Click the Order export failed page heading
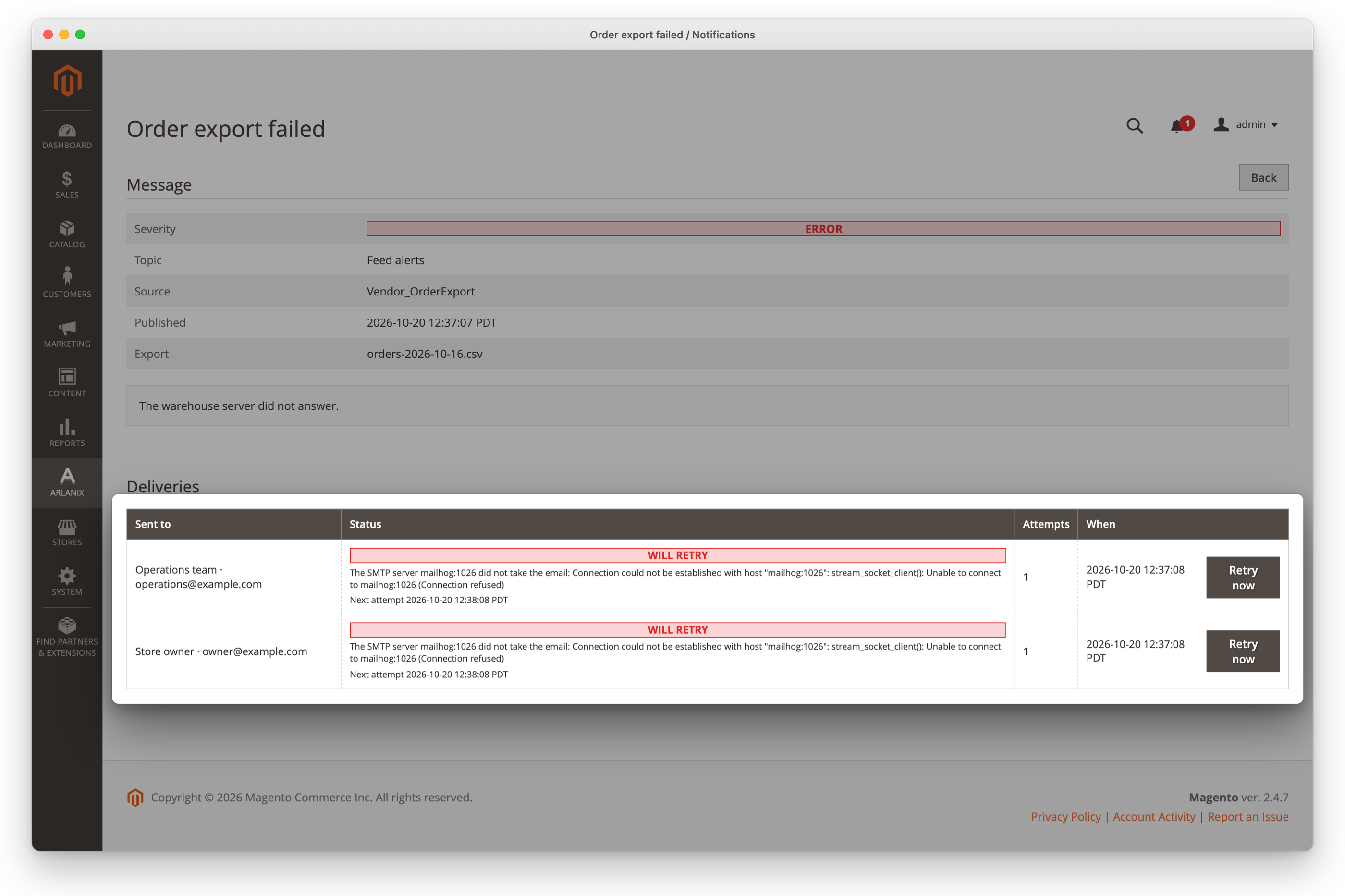1345x896 pixels. click(226, 129)
